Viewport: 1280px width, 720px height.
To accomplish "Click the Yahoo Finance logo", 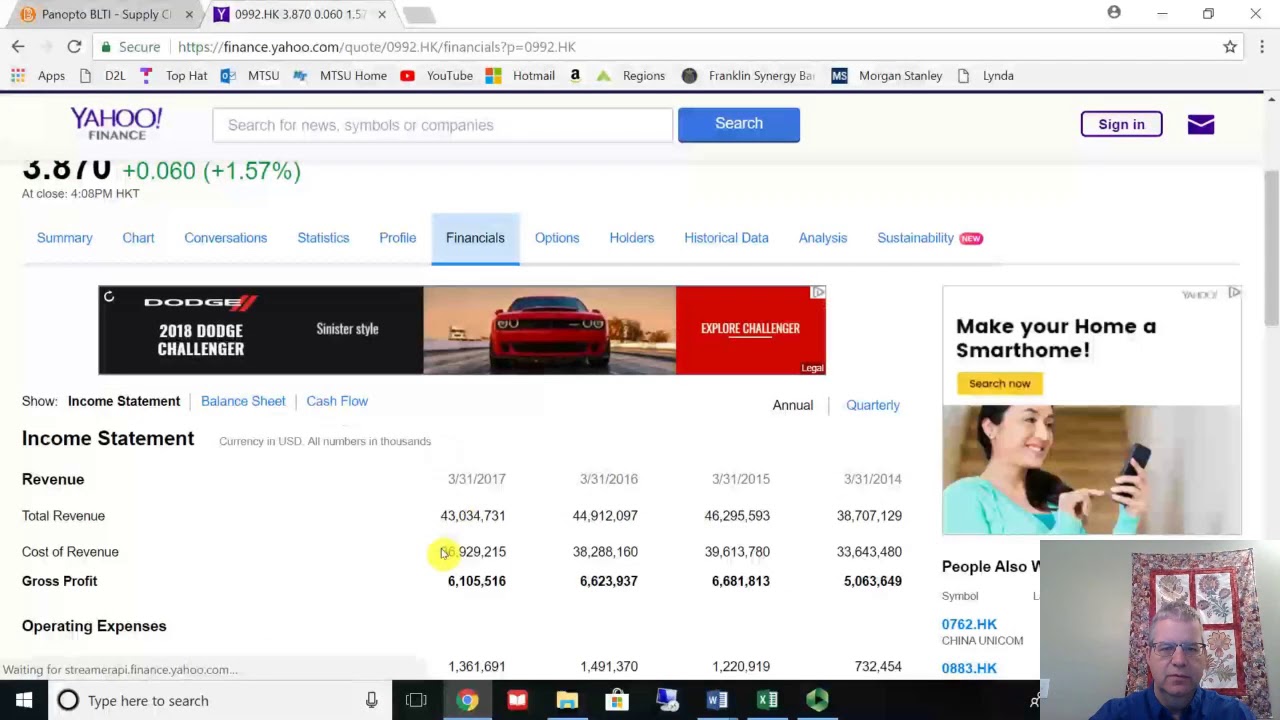I will click(x=116, y=124).
